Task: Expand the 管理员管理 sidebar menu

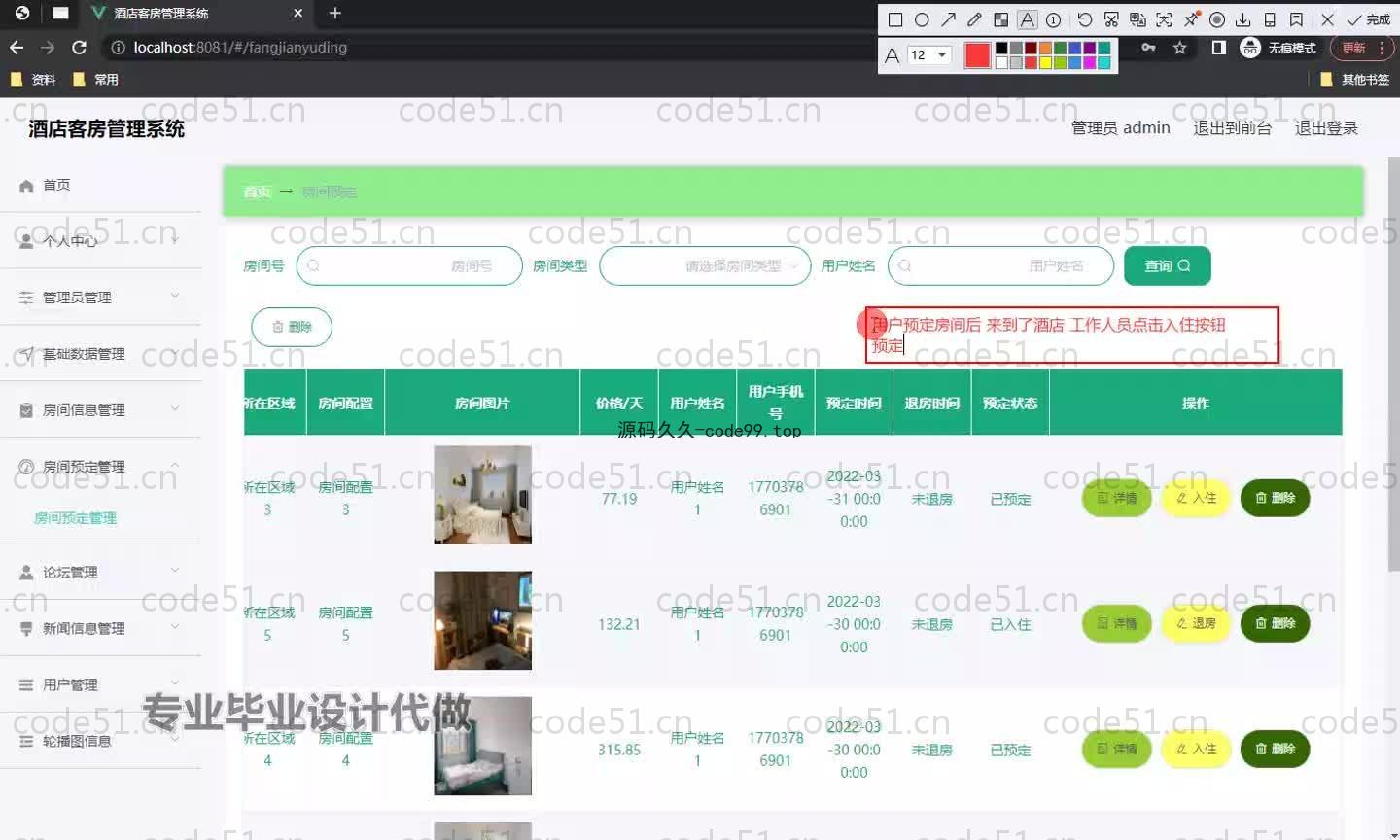Action: [x=100, y=297]
